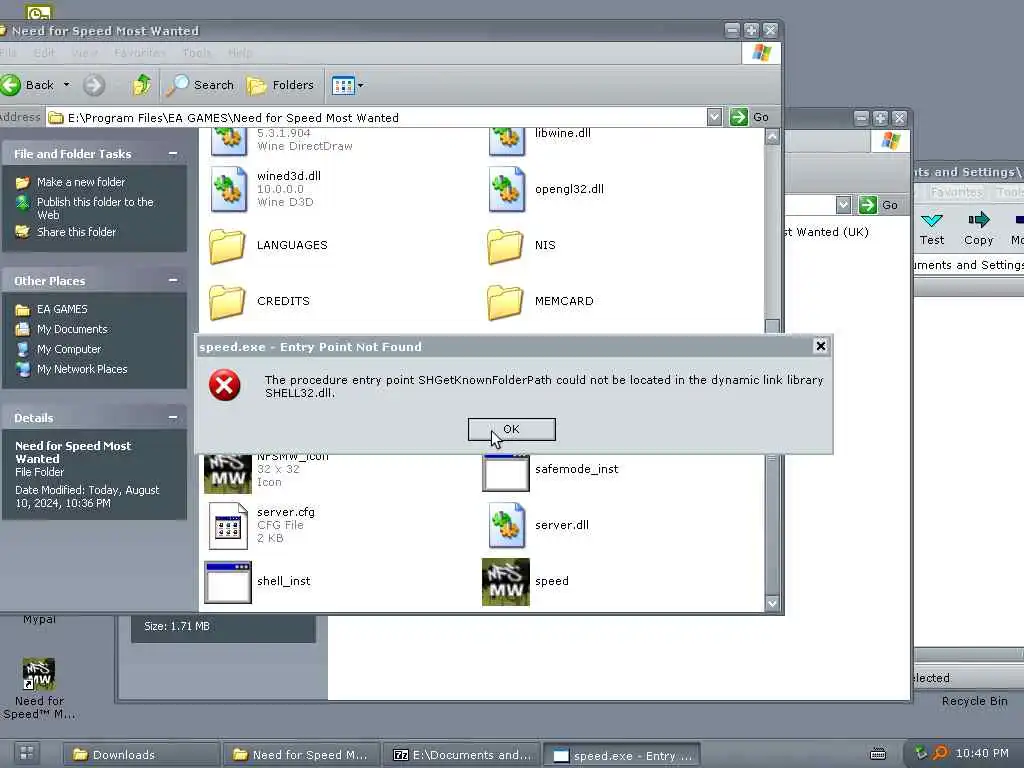The height and width of the screenshot is (768, 1024).
Task: Toggle the Folders pane button
Action: point(280,85)
